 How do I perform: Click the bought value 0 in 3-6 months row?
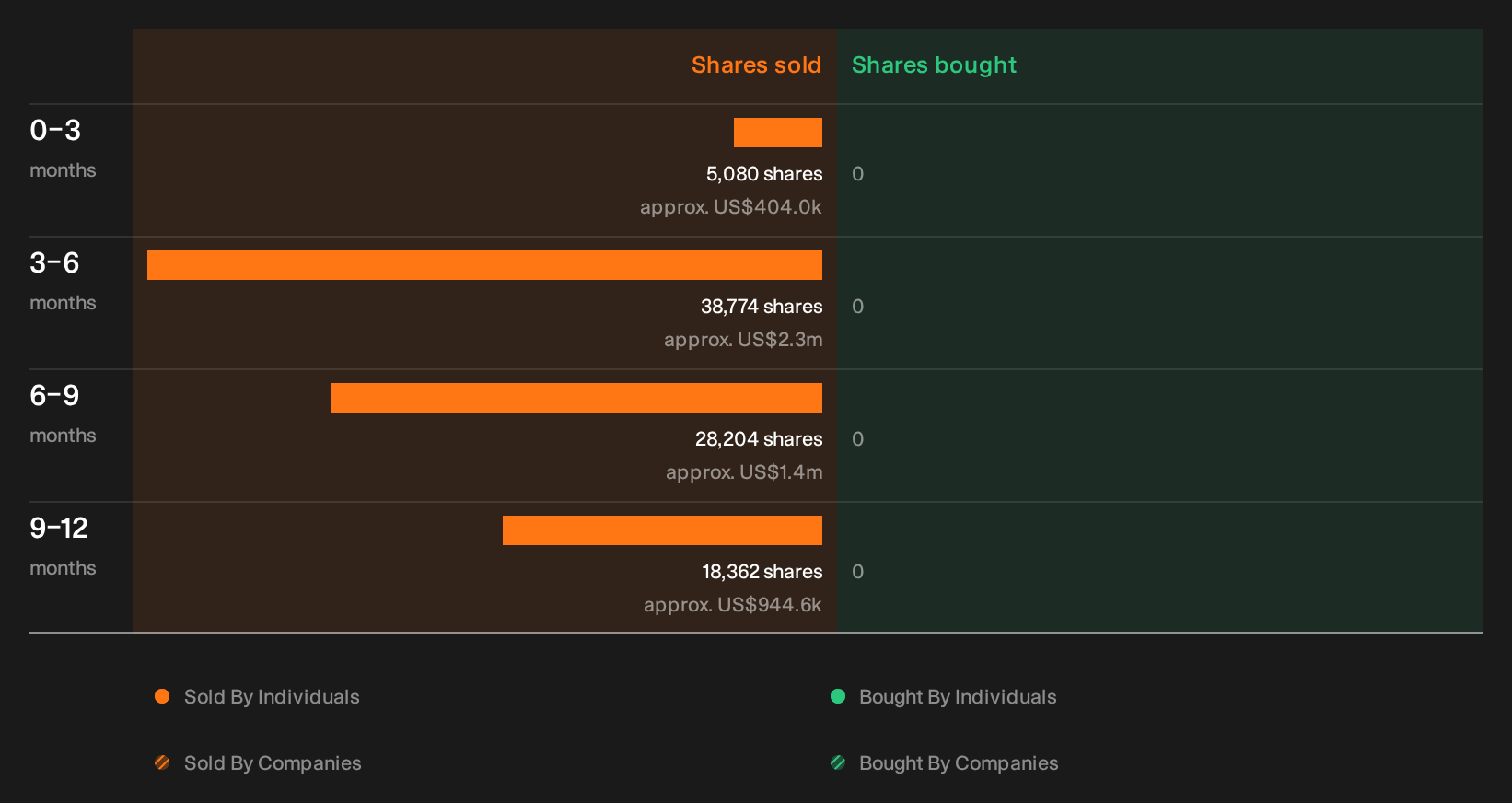click(x=858, y=307)
